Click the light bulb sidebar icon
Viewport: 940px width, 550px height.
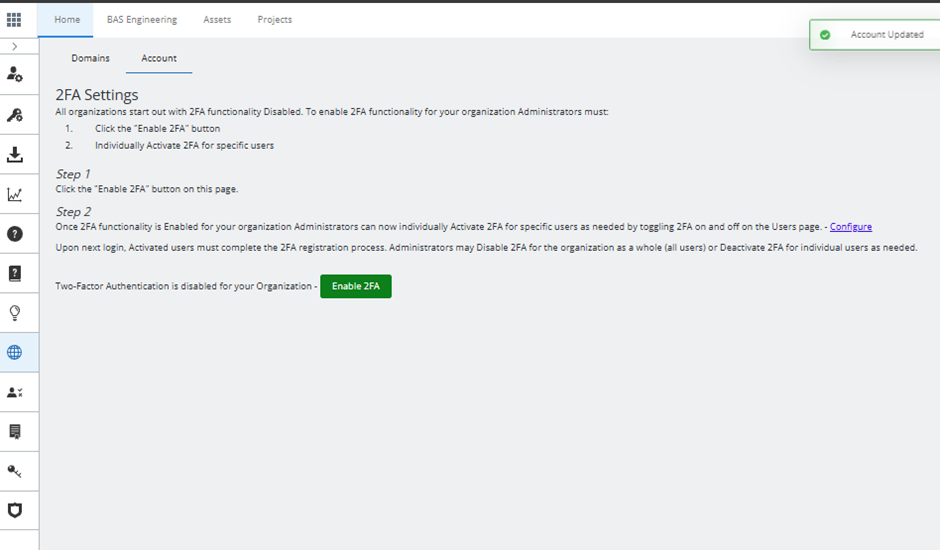click(x=15, y=313)
